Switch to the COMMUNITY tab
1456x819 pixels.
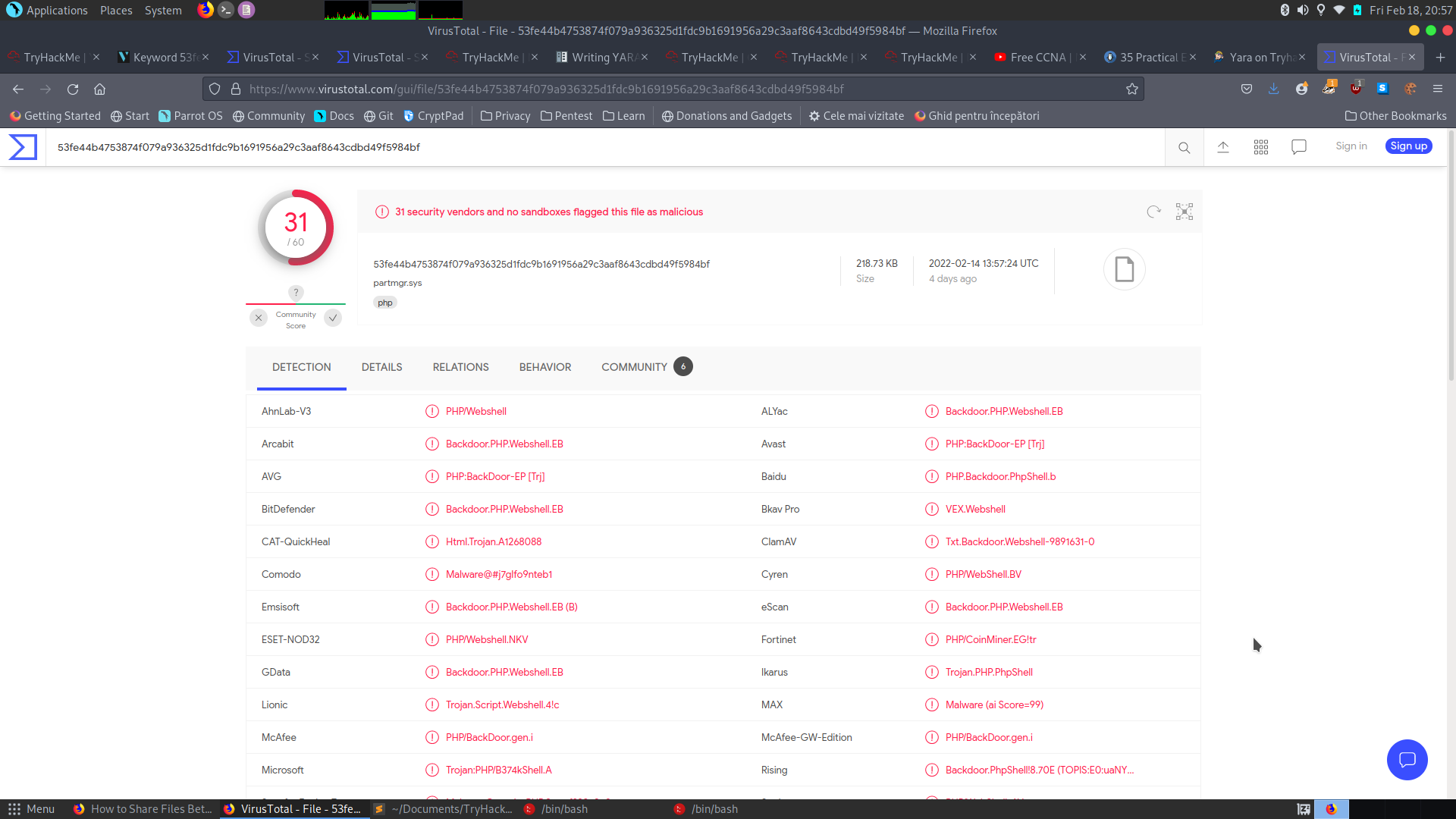tap(634, 367)
